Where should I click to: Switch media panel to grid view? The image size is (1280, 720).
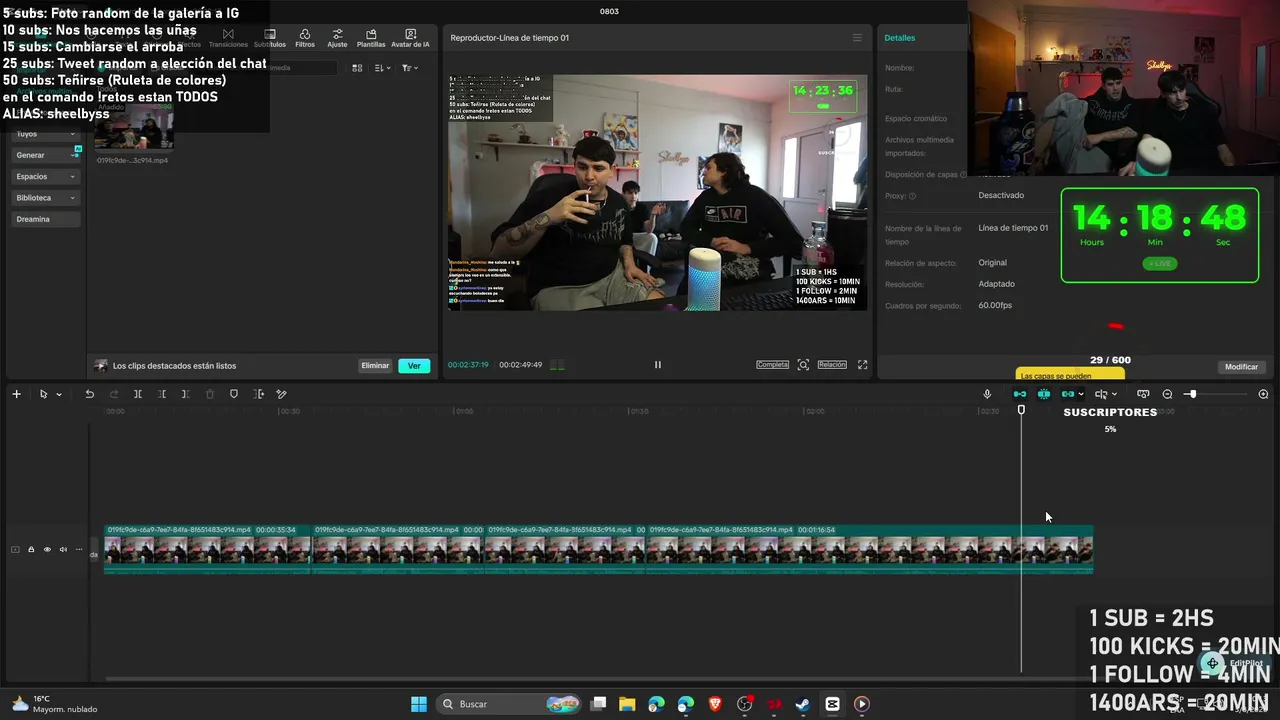pyautogui.click(x=357, y=68)
